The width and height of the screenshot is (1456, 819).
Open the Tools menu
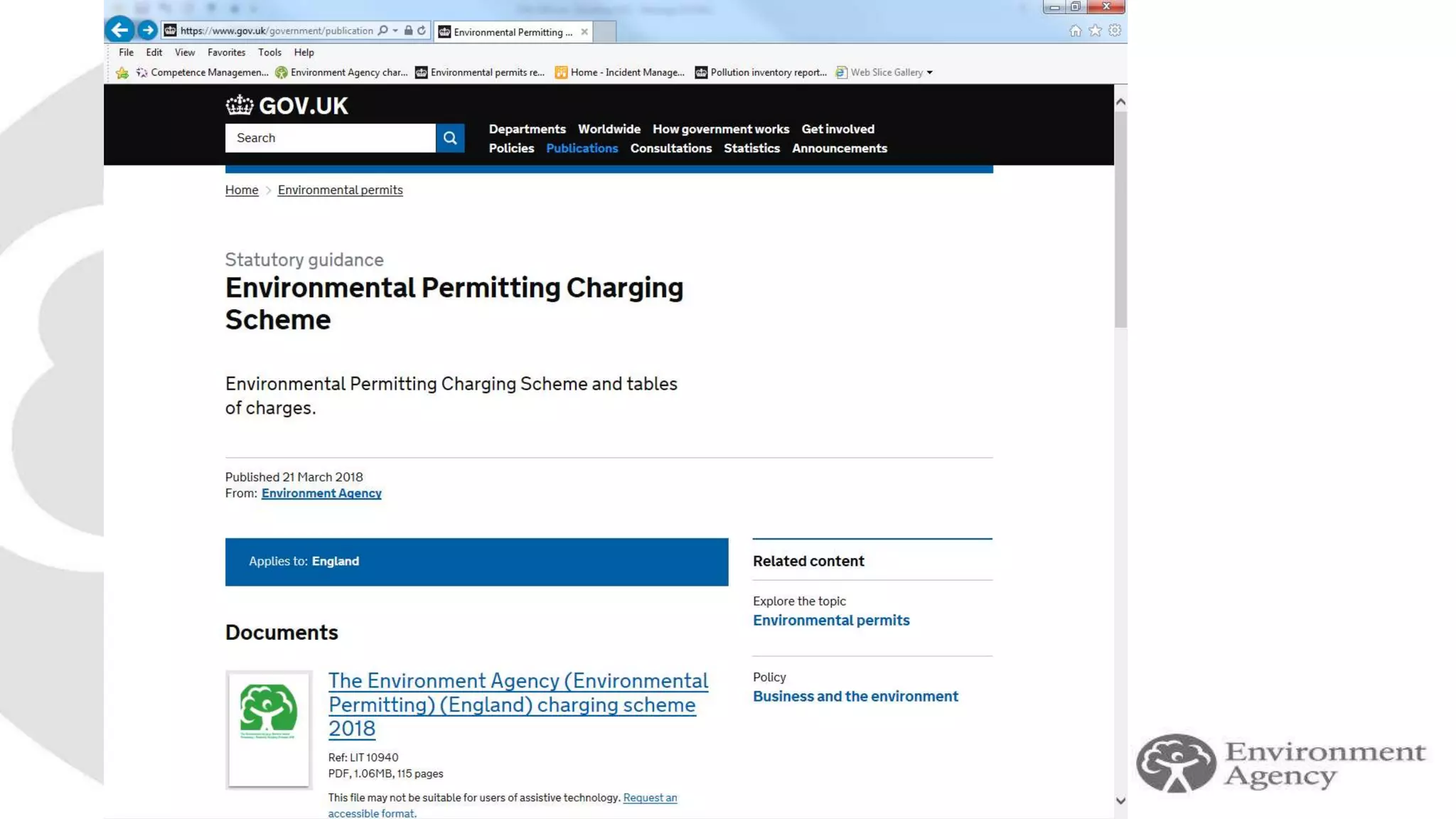click(x=269, y=53)
